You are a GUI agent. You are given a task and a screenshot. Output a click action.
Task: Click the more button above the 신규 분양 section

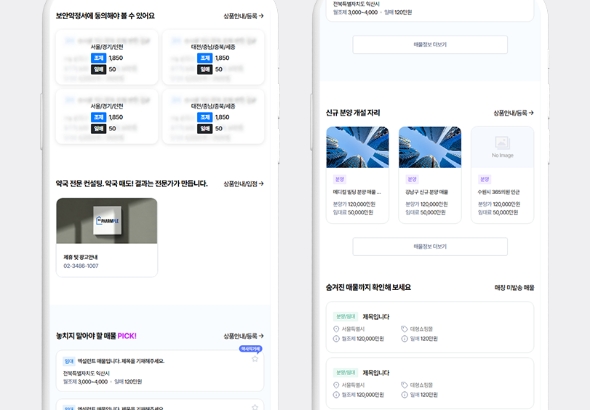click(x=430, y=44)
